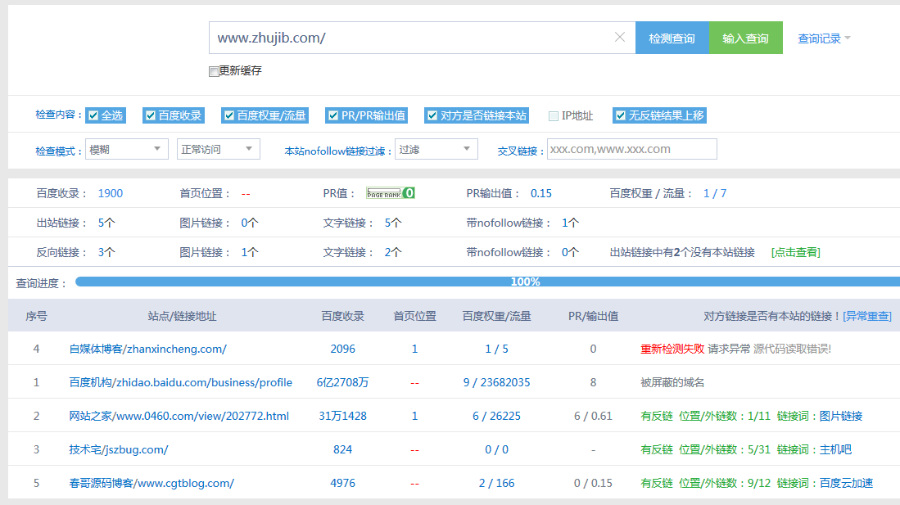The width and height of the screenshot is (900, 505).
Task: Open the nofollow 过滤 dropdown
Action: pyautogui.click(x=435, y=149)
